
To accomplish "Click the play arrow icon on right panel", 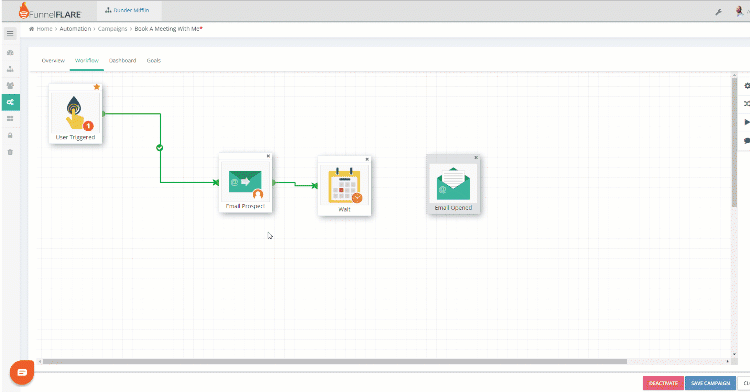I will click(747, 122).
